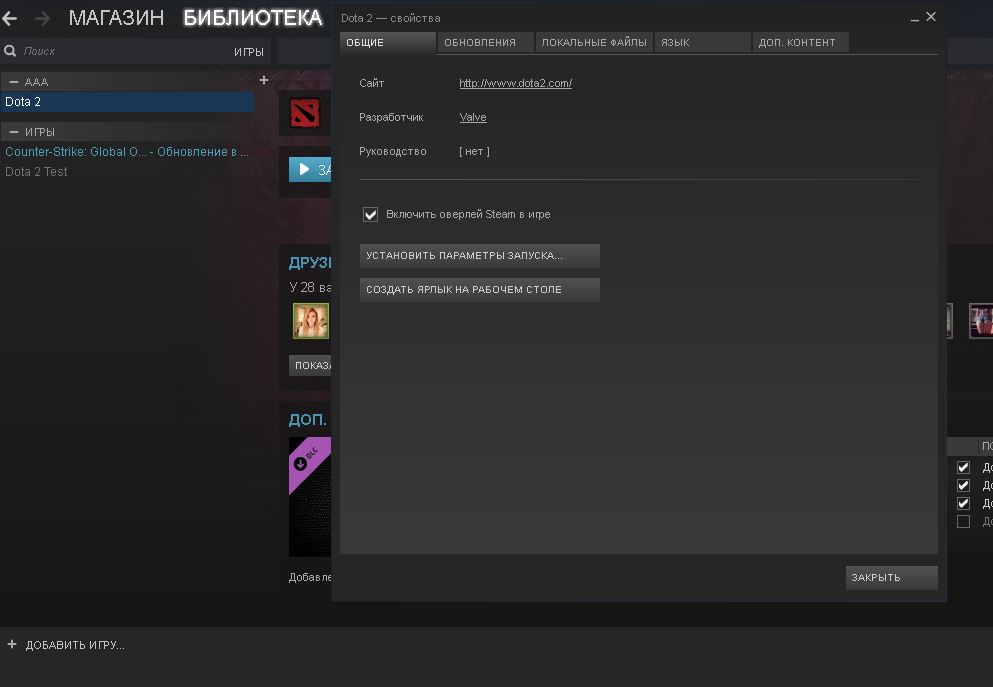Select Dota 2 in the library list

pos(127,102)
